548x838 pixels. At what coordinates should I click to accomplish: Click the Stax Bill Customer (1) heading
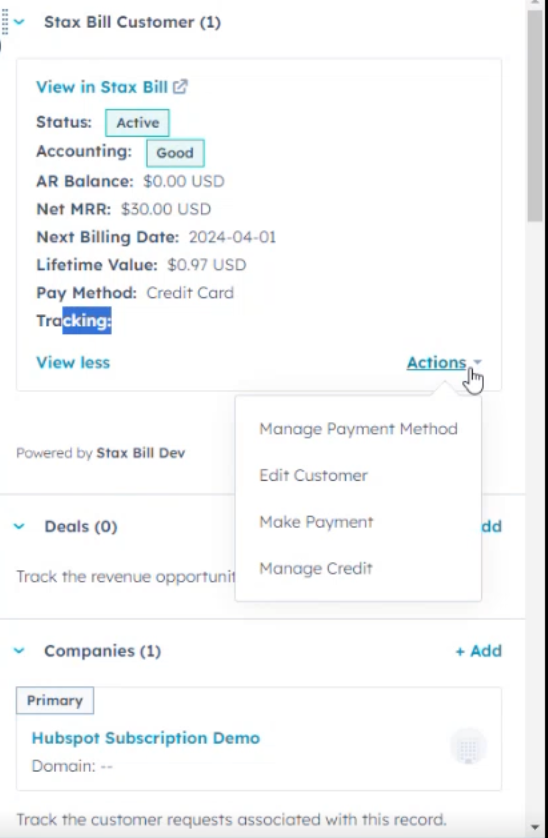click(x=133, y=22)
